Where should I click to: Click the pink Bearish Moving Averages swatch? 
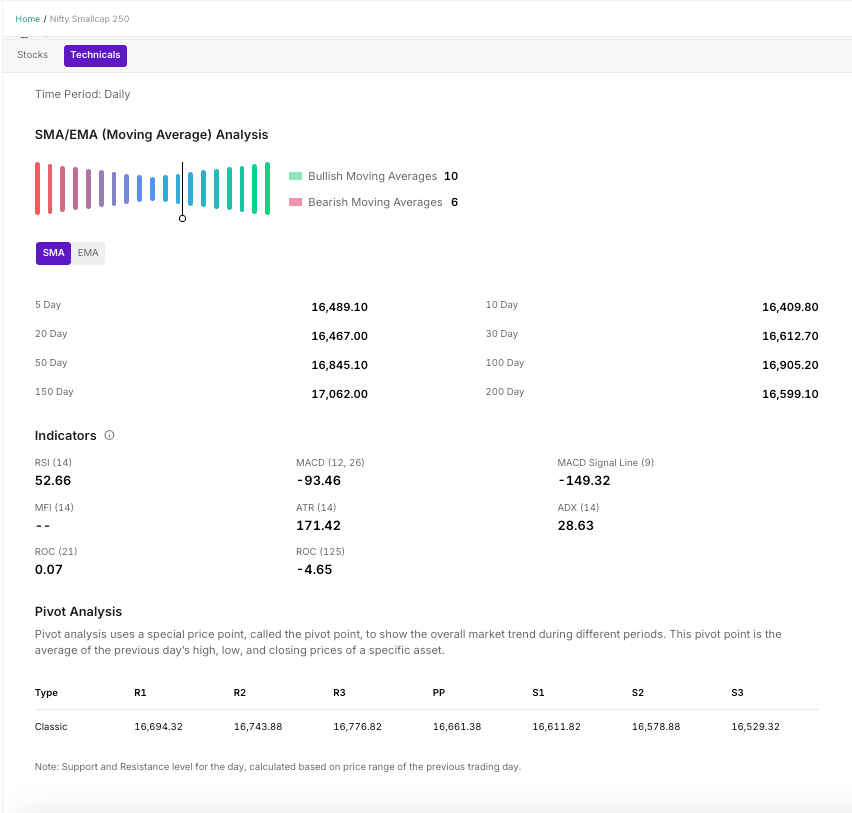pyautogui.click(x=295, y=202)
